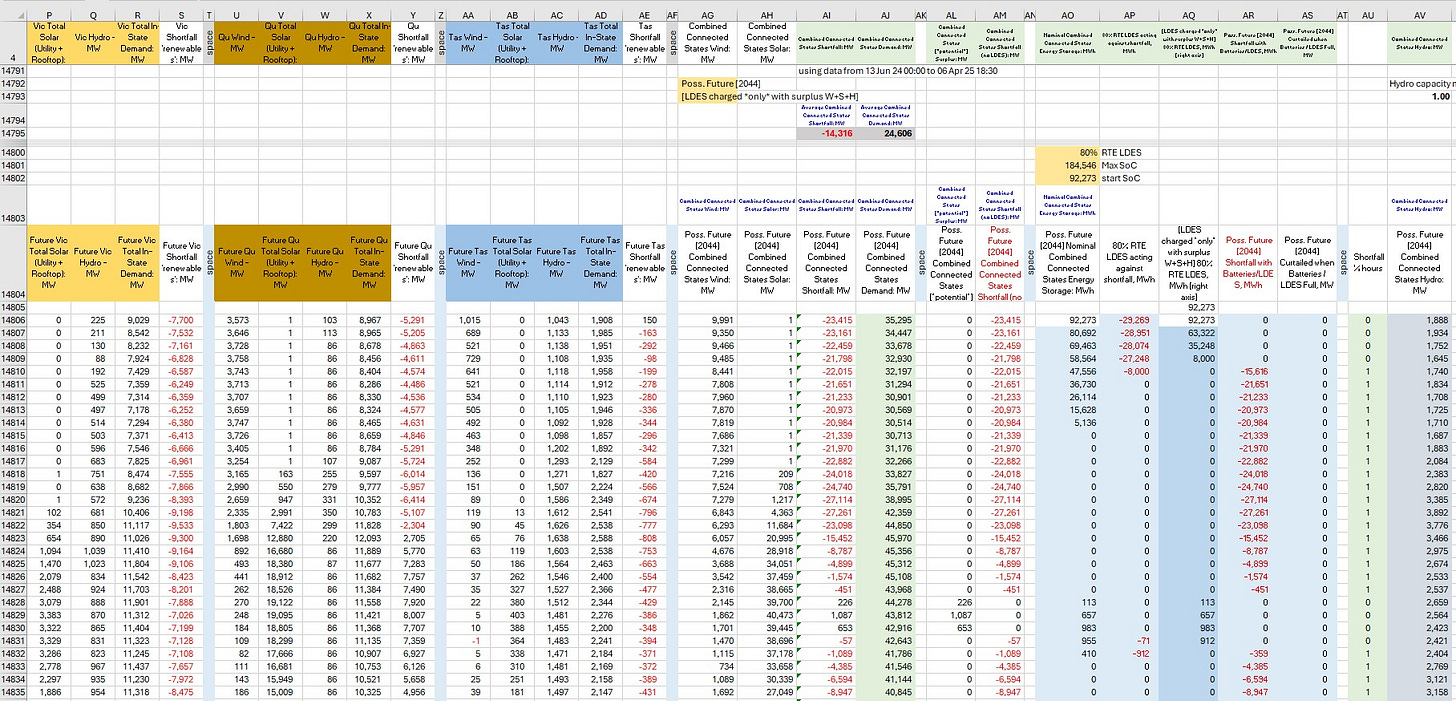Select combined demand value 35,295 in row 14806
Image resolution: width=1456 pixels, height=701 pixels.
[x=886, y=319]
